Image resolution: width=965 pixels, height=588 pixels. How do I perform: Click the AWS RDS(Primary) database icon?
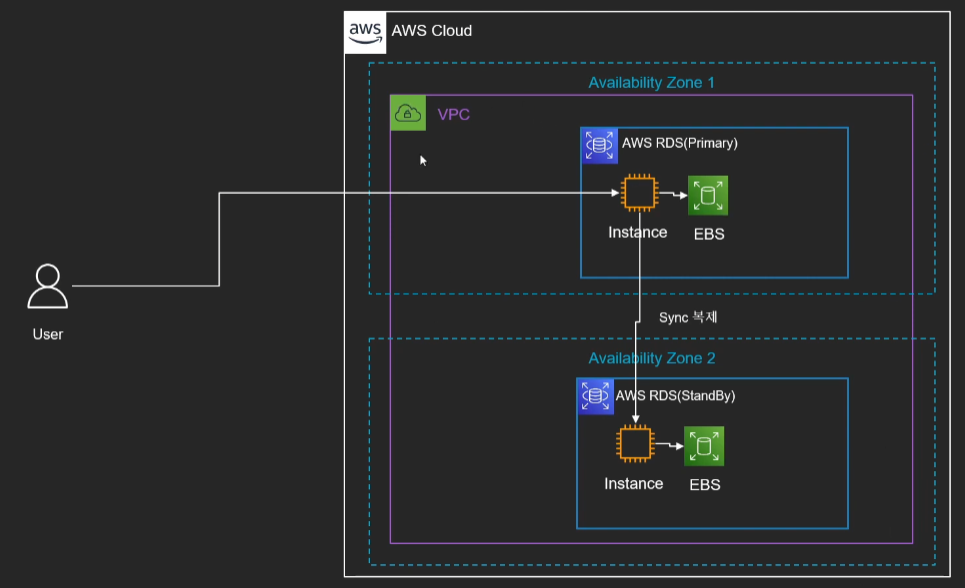[599, 145]
